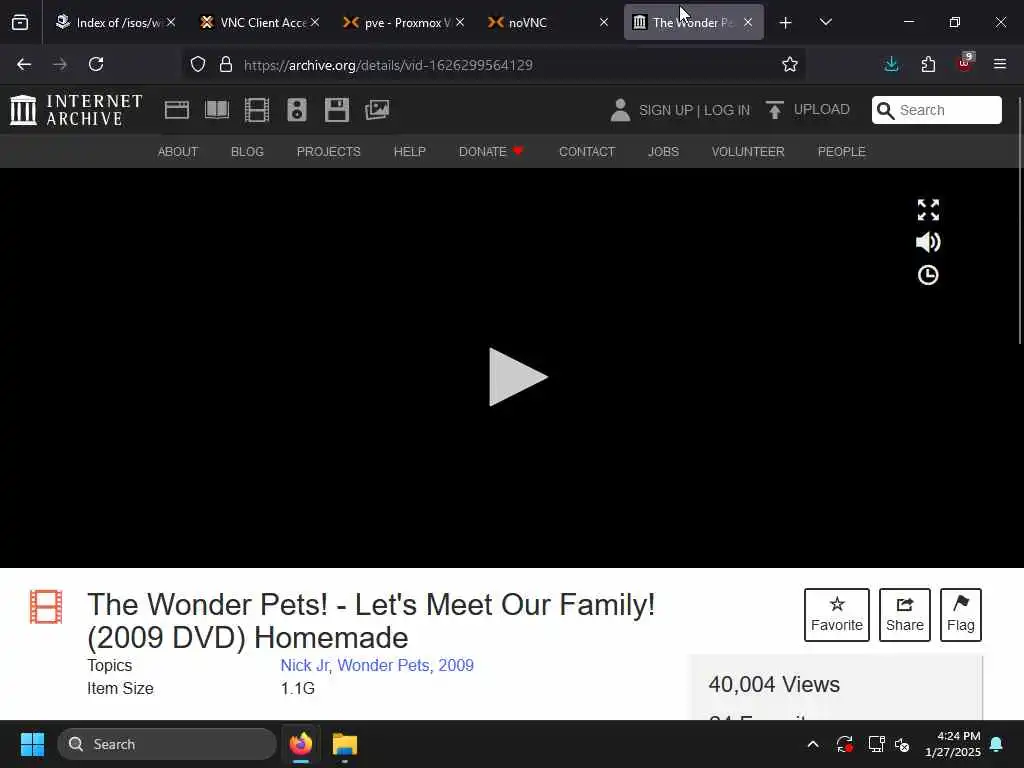This screenshot has height=768, width=1024.
Task: Open the Firefox View icon
Action: pos(20,22)
